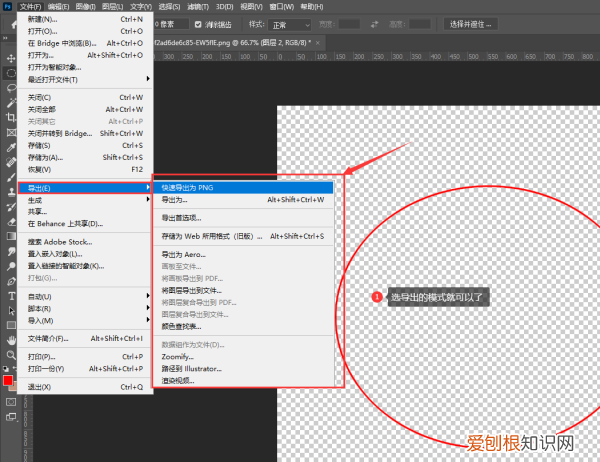Open the 图像(I) menu
Screen dimensions: 600x462
tap(85, 7)
